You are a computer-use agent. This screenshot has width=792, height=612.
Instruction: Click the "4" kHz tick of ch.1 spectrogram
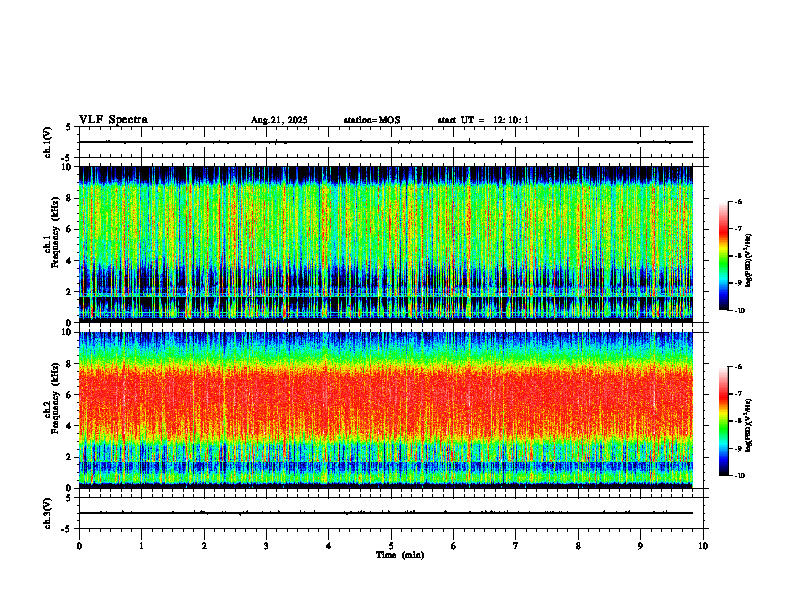70,261
